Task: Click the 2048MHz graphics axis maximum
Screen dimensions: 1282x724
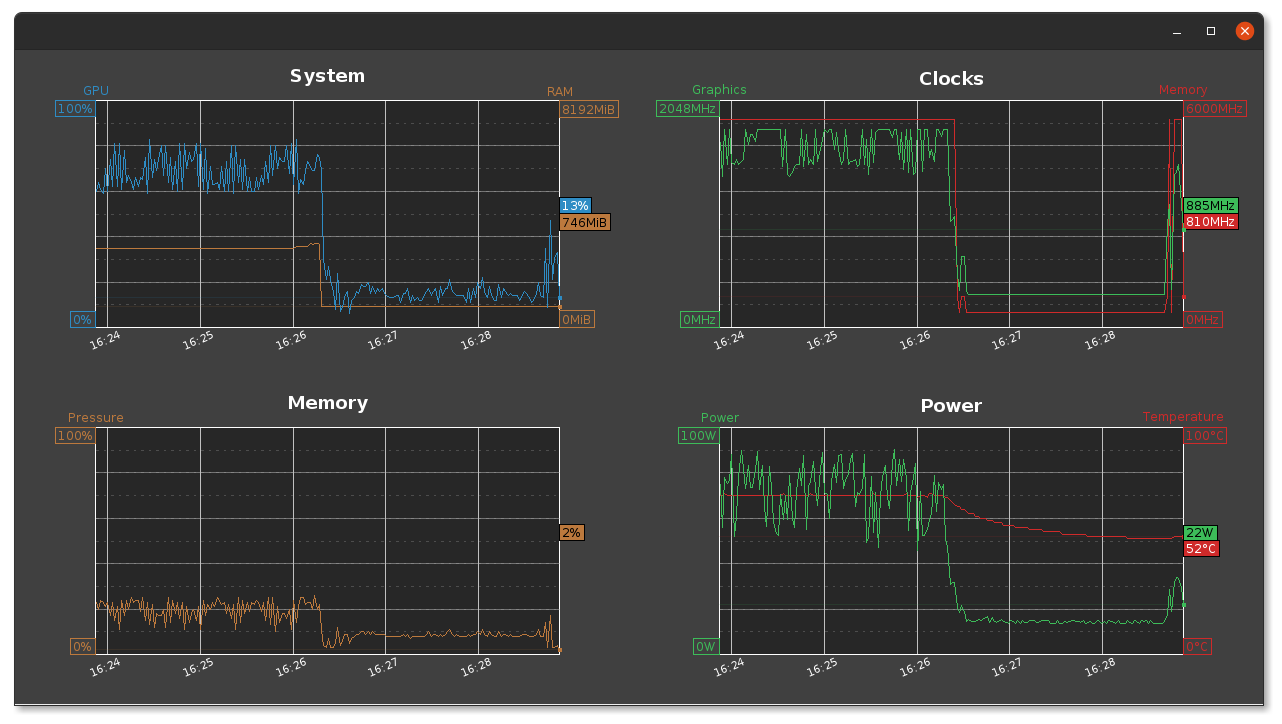Action: point(687,109)
